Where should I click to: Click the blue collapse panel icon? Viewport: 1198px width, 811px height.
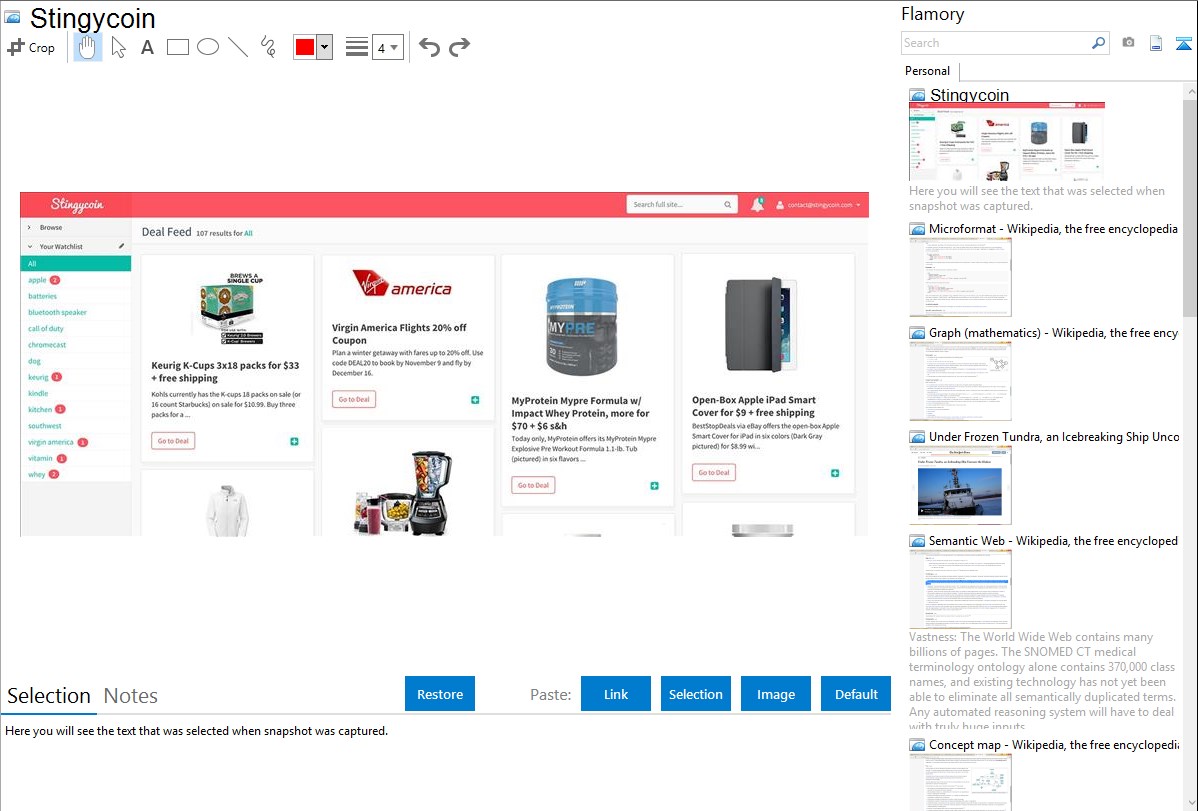click(1183, 43)
